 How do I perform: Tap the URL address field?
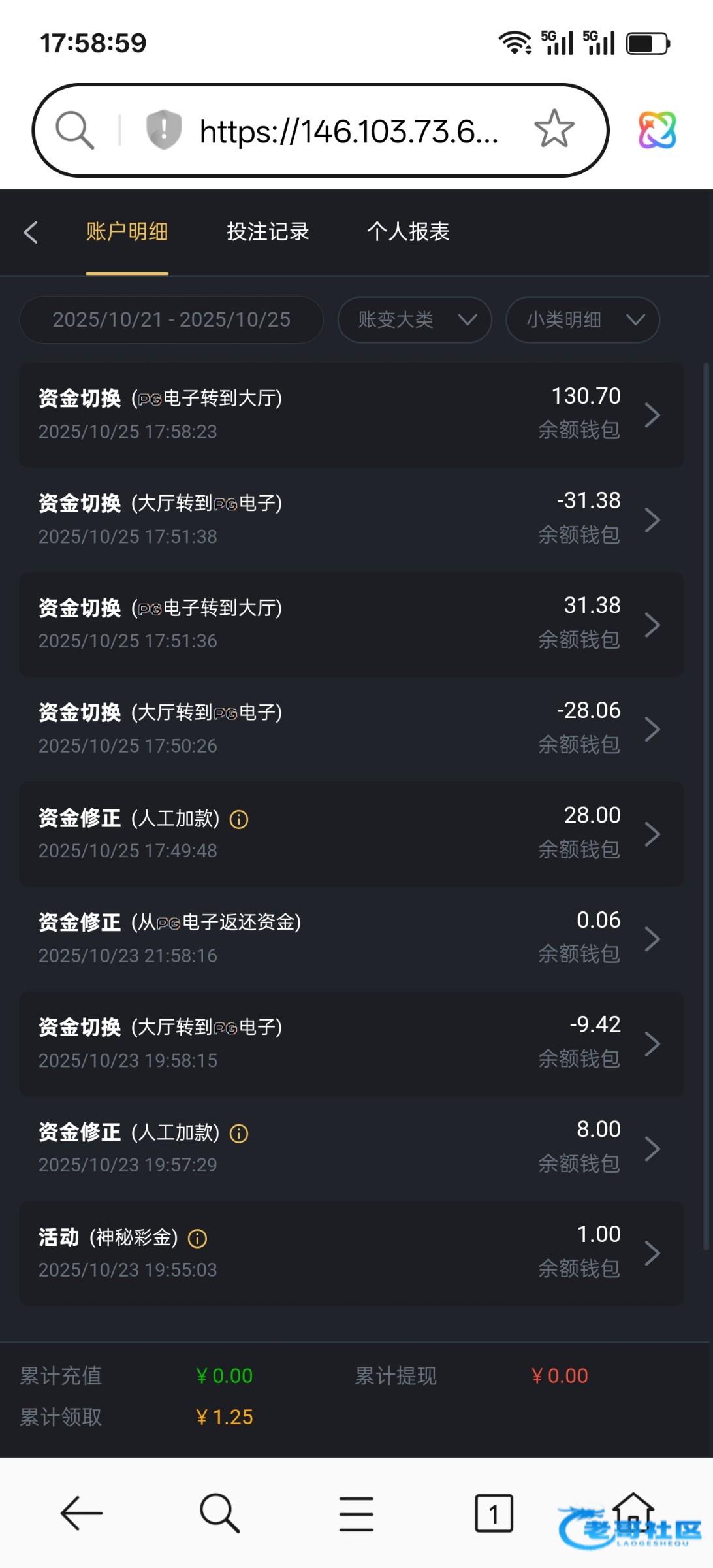[349, 131]
